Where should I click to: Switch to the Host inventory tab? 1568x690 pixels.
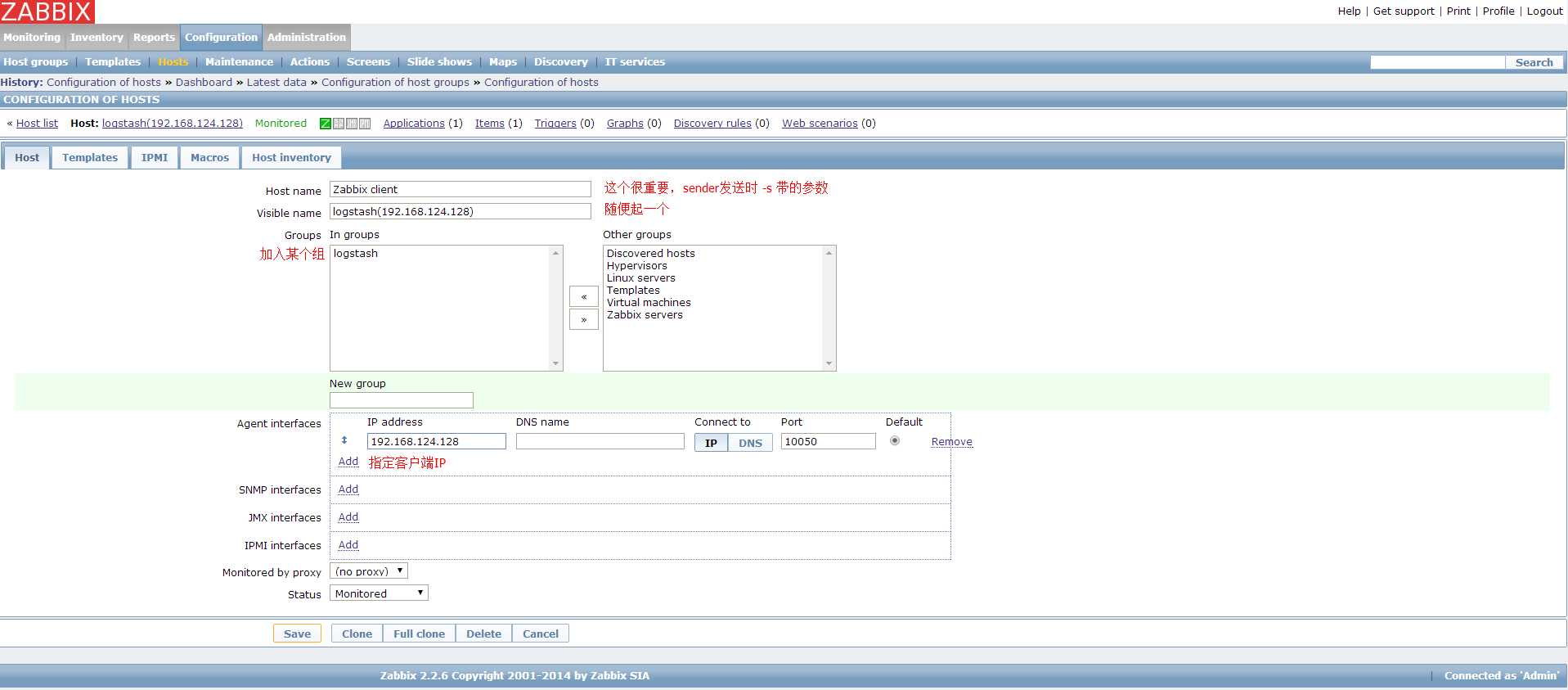(x=291, y=157)
